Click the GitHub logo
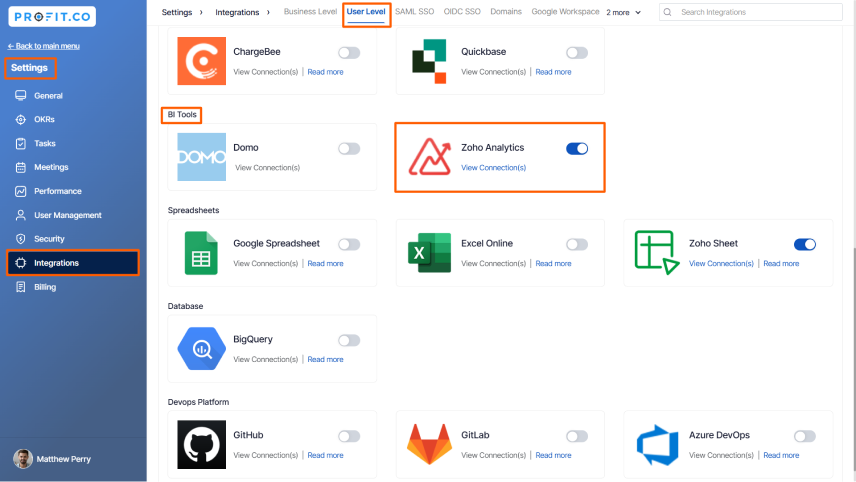The image size is (856, 482). pyautogui.click(x=201, y=445)
